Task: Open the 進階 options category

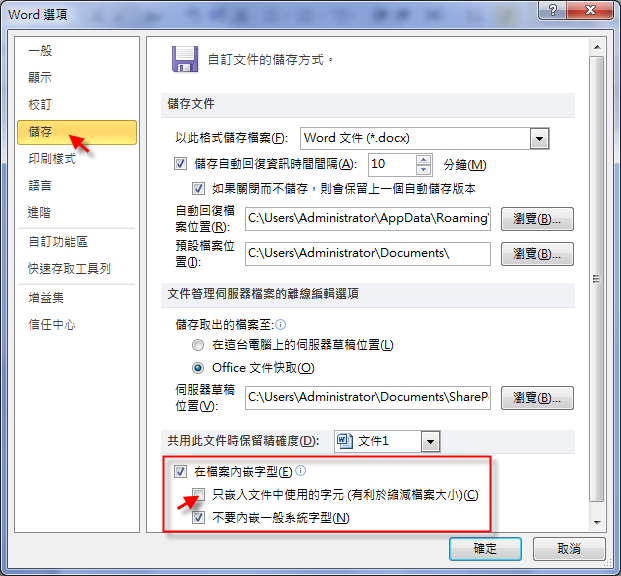Action: point(40,212)
